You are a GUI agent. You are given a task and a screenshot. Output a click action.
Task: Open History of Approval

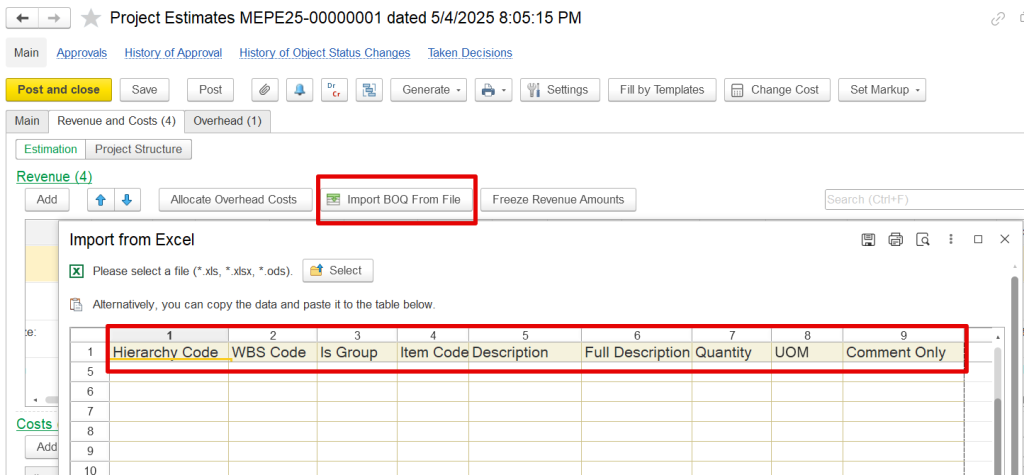(173, 53)
